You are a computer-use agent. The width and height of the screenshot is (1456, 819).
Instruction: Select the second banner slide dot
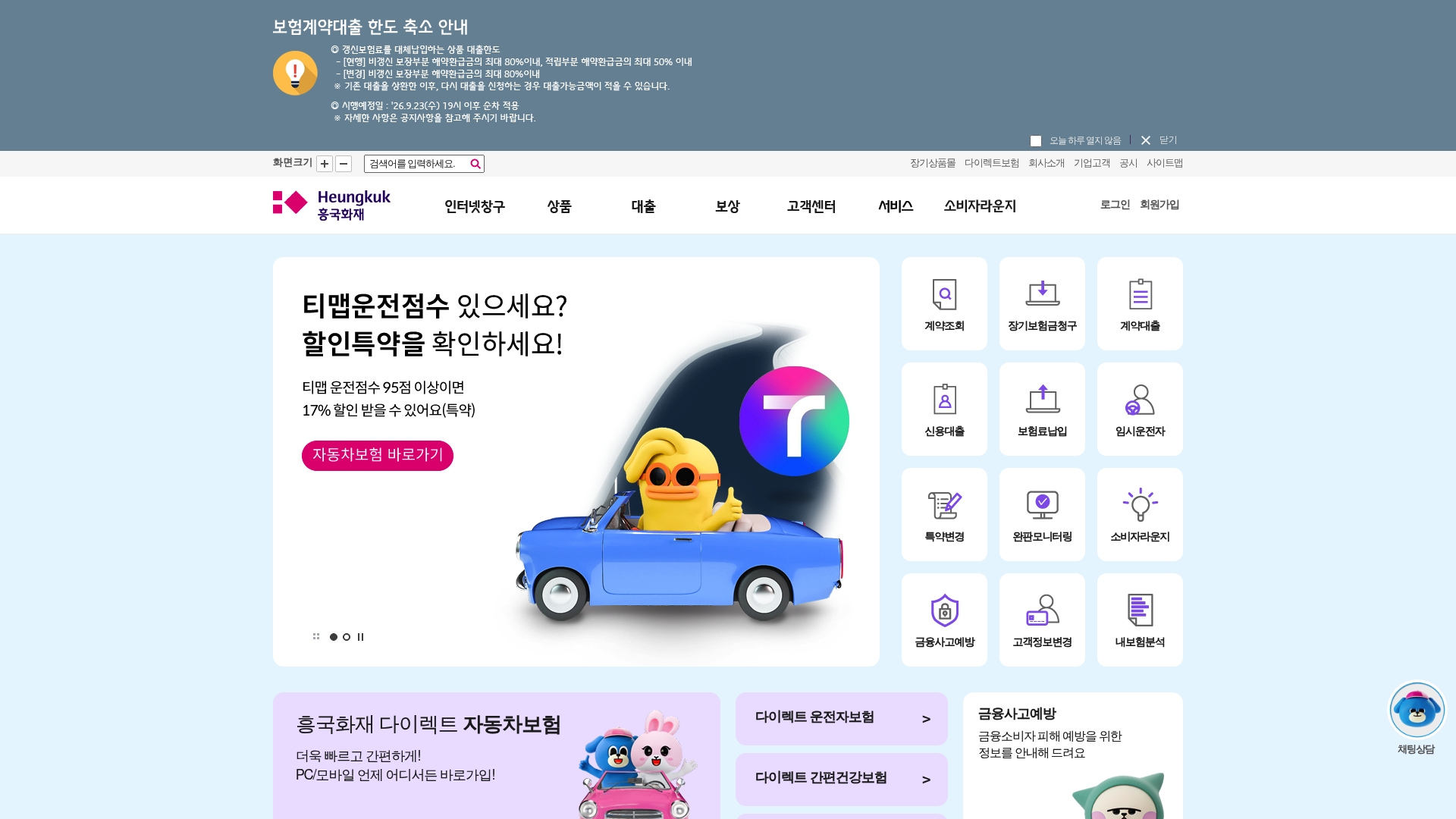347,637
